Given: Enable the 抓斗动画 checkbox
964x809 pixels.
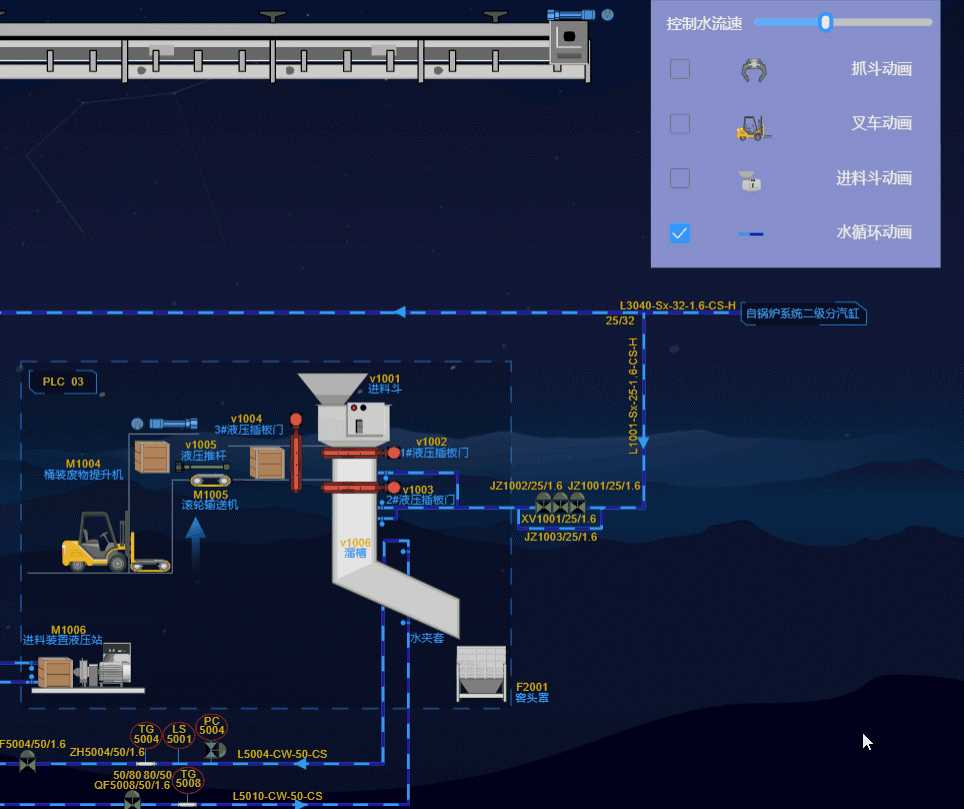Looking at the screenshot, I should click(679, 69).
